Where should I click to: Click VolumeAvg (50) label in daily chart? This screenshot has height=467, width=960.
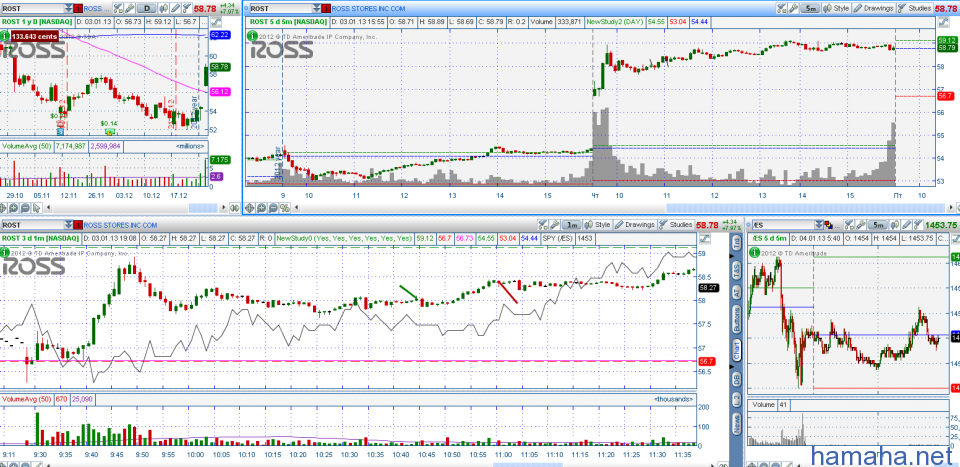tap(27, 147)
